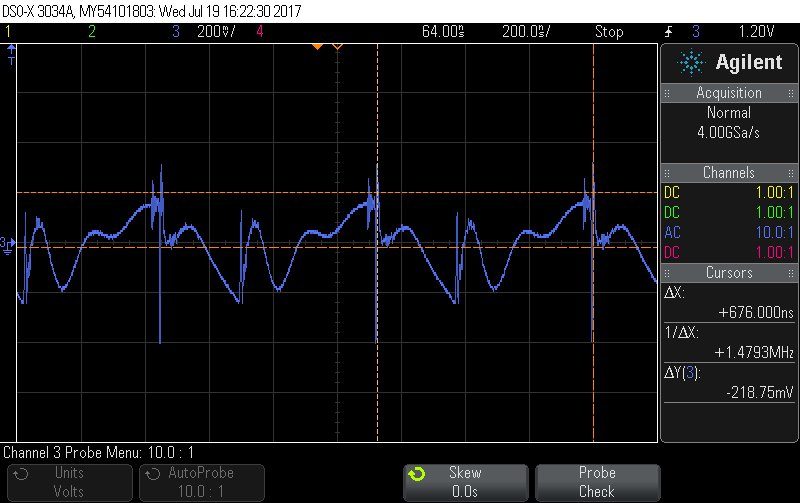Click the channel 3 ground reference marker
This screenshot has height=503, width=800.
pos(8,246)
